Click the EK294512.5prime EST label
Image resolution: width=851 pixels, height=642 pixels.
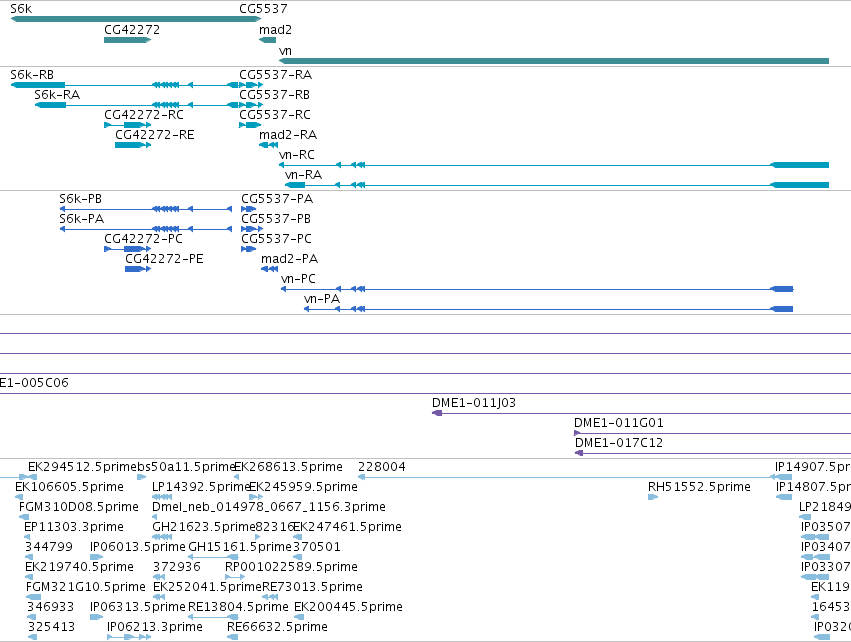coord(80,467)
